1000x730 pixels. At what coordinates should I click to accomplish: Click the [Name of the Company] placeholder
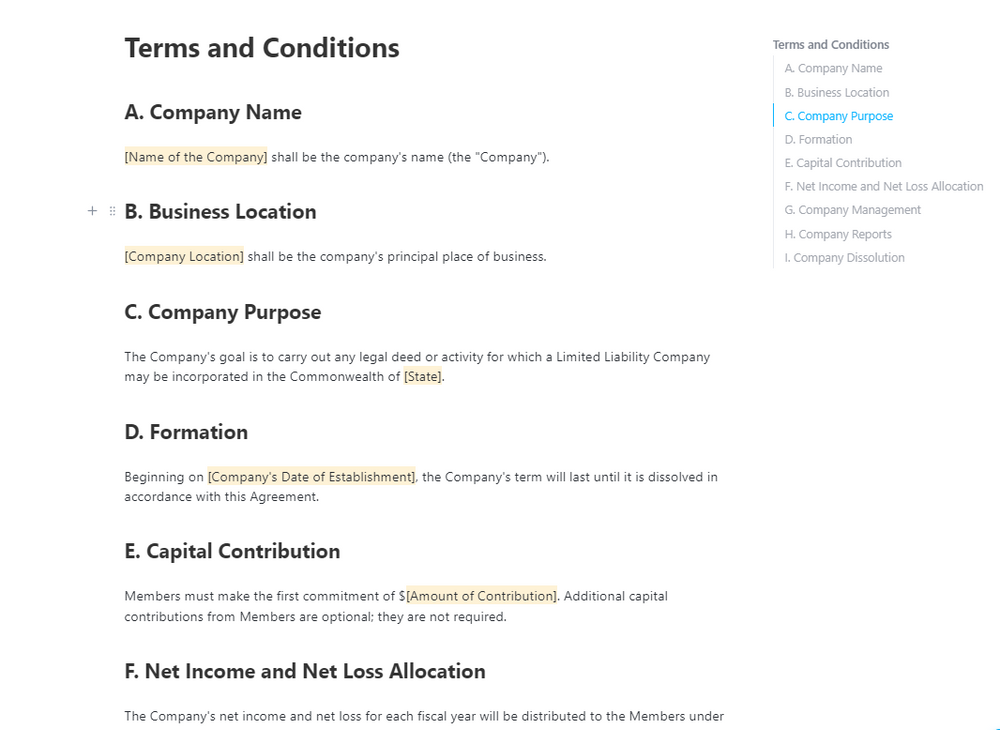(196, 157)
